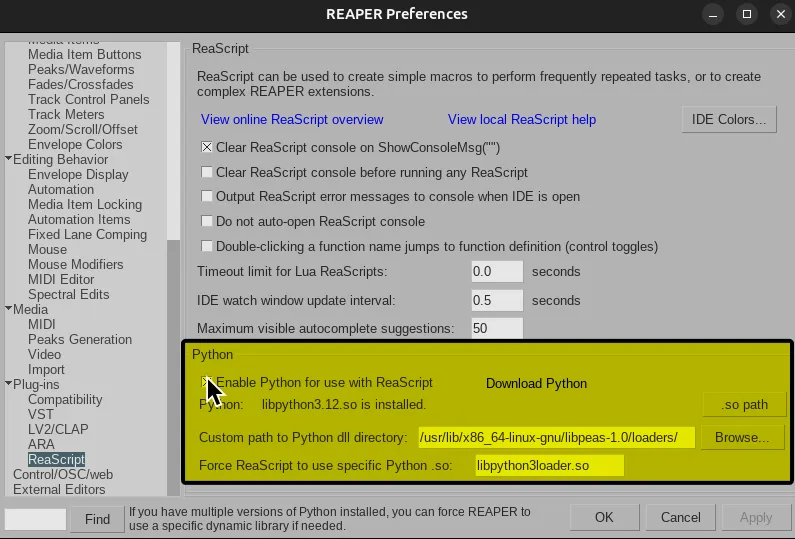
Task: Select Compatibility page under Plug-ins
Action: (x=65, y=399)
